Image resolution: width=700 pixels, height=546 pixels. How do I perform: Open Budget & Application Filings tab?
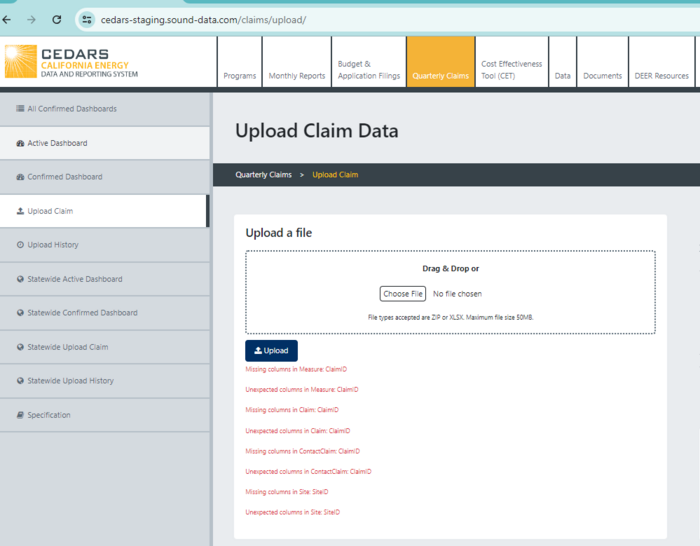368,70
